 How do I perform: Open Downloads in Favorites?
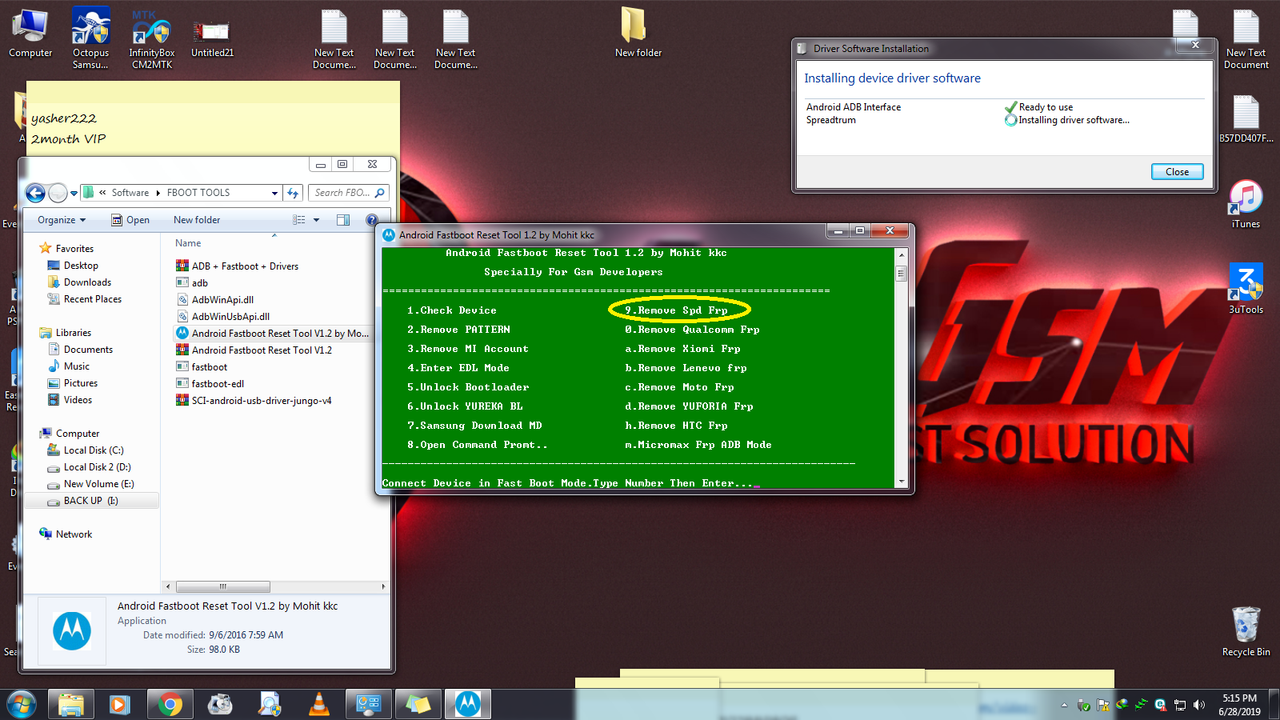[87, 283]
